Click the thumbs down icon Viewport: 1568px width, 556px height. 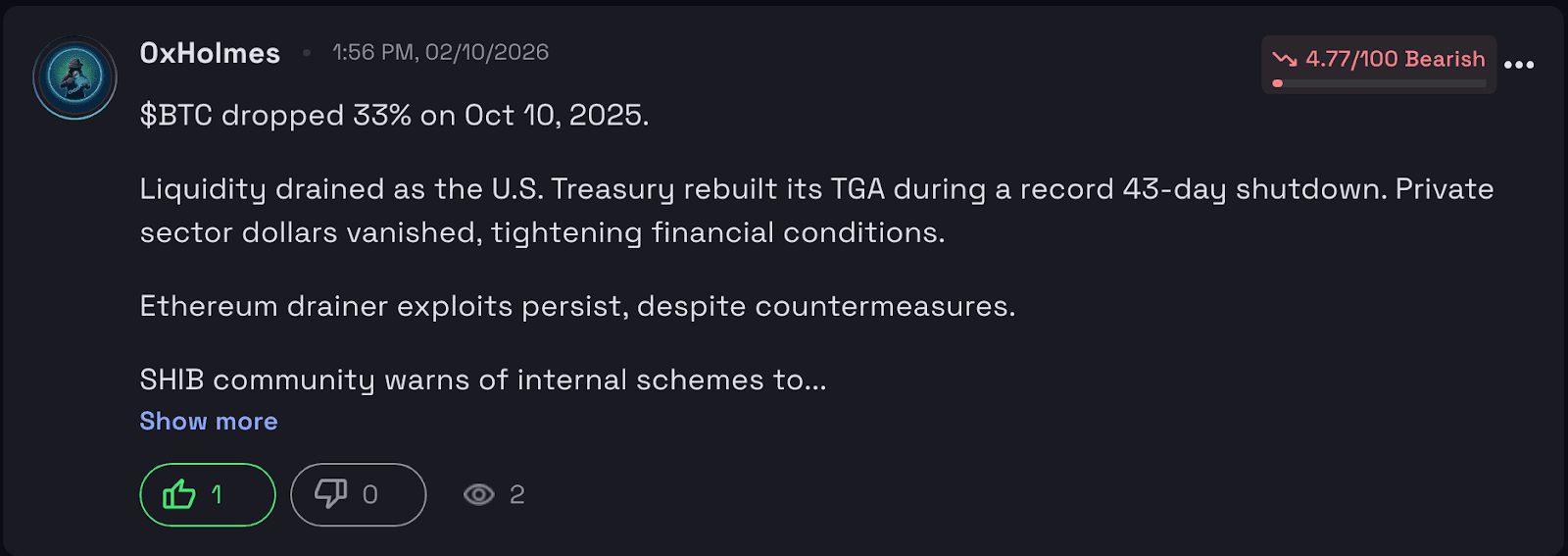331,494
